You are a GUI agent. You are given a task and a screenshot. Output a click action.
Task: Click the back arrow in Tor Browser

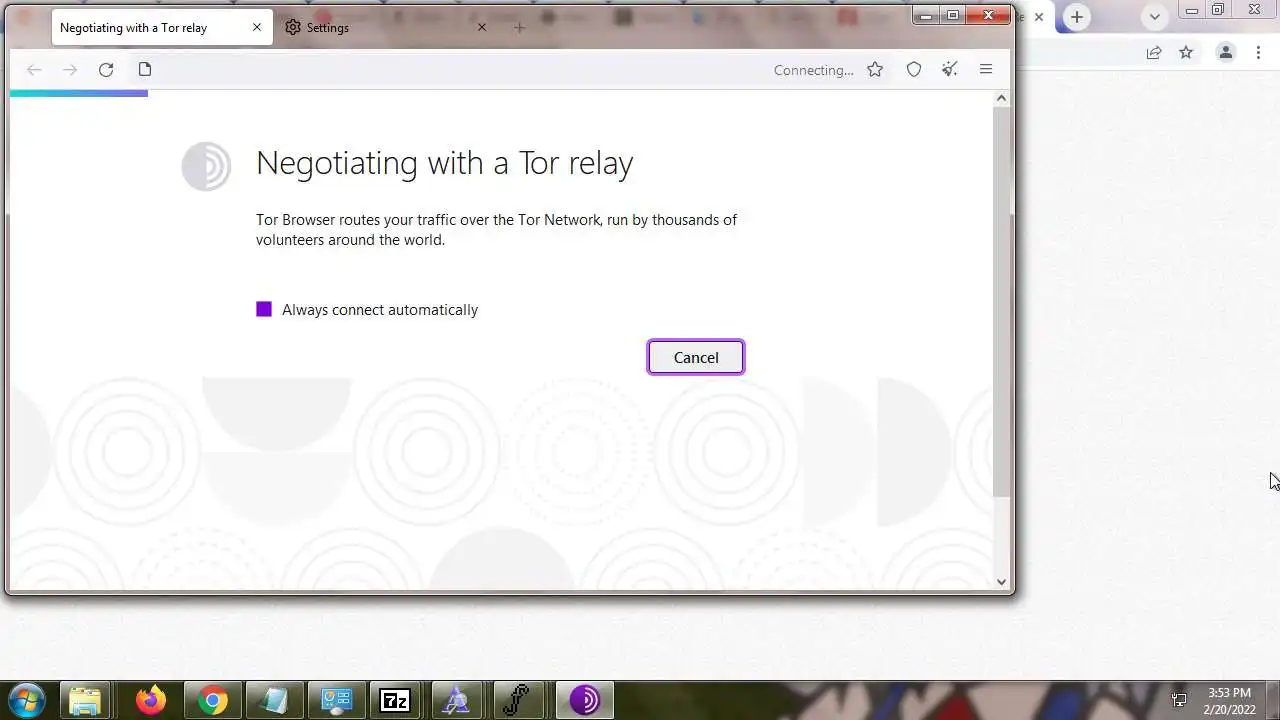(34, 69)
